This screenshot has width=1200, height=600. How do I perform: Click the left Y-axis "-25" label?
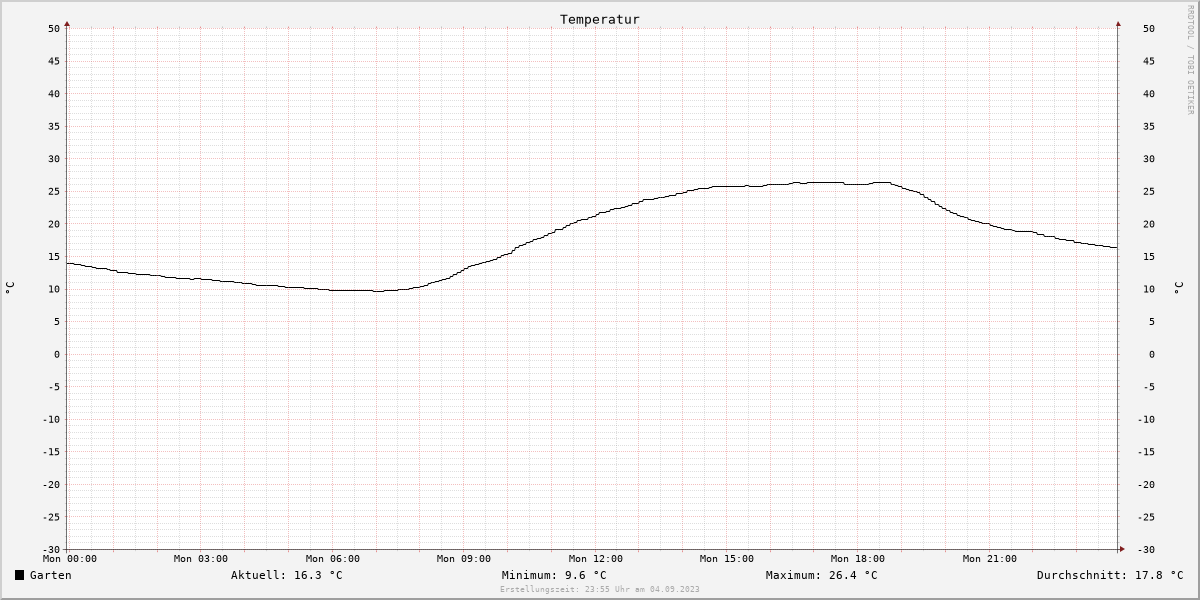(51, 517)
